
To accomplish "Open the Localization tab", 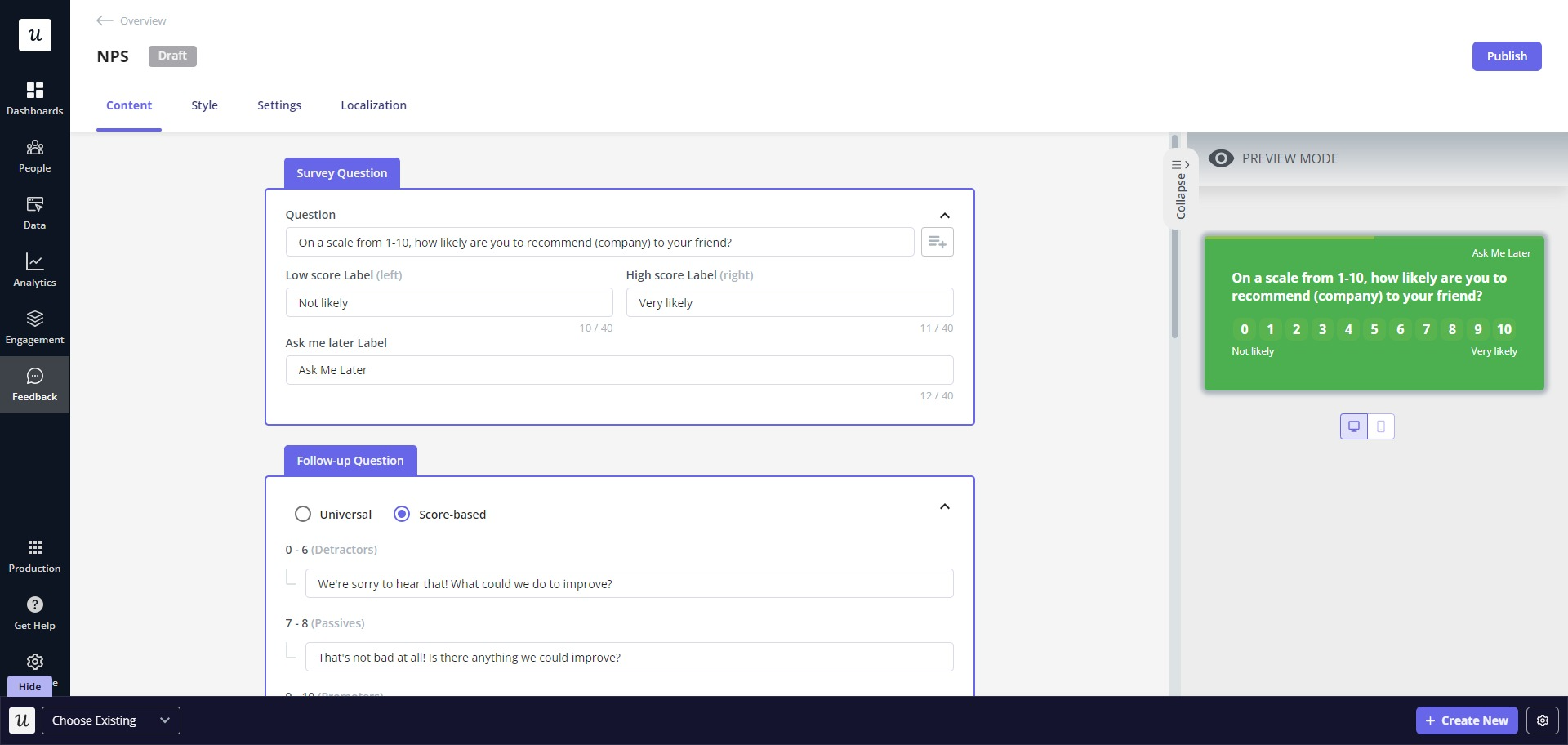I will 373,105.
